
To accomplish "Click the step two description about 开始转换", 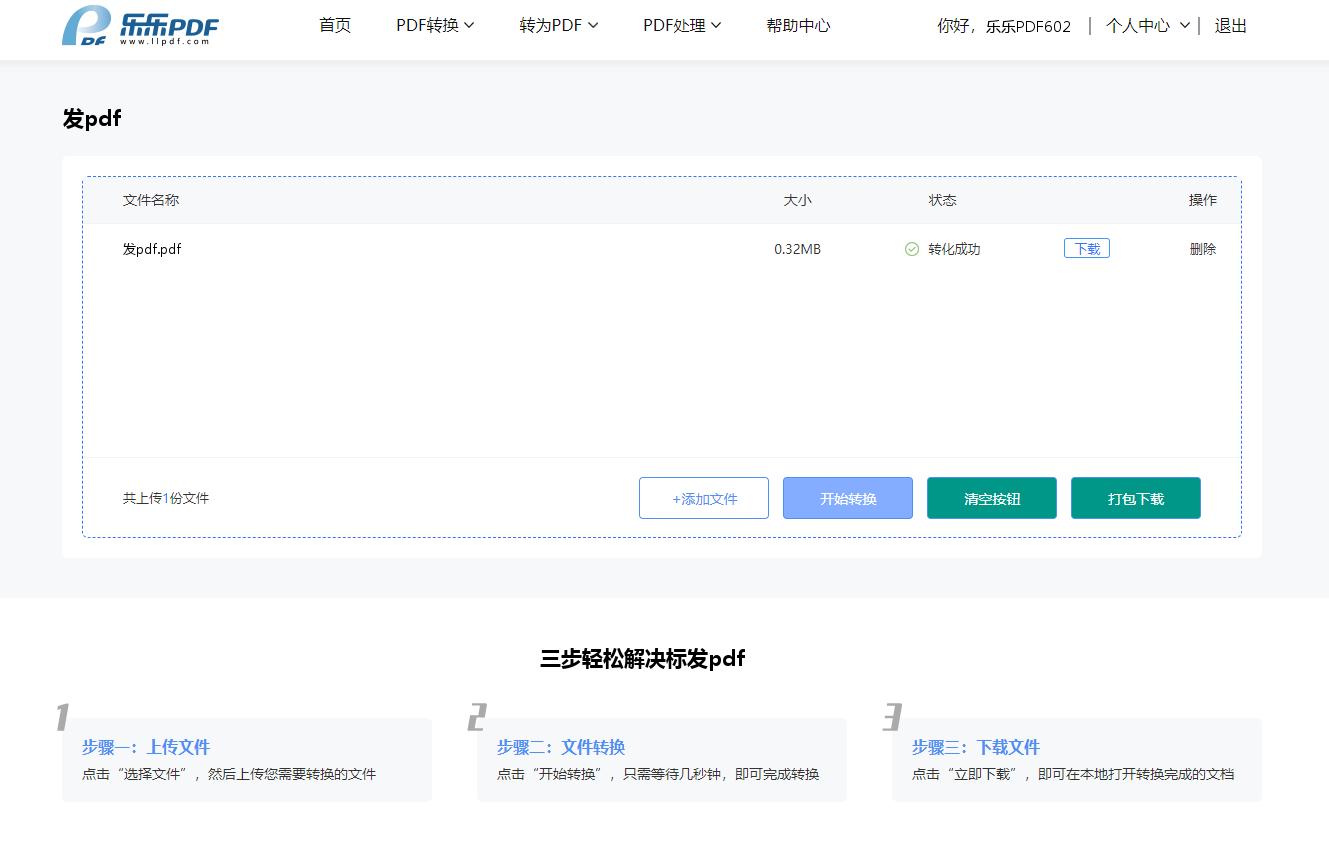I will coord(658,774).
